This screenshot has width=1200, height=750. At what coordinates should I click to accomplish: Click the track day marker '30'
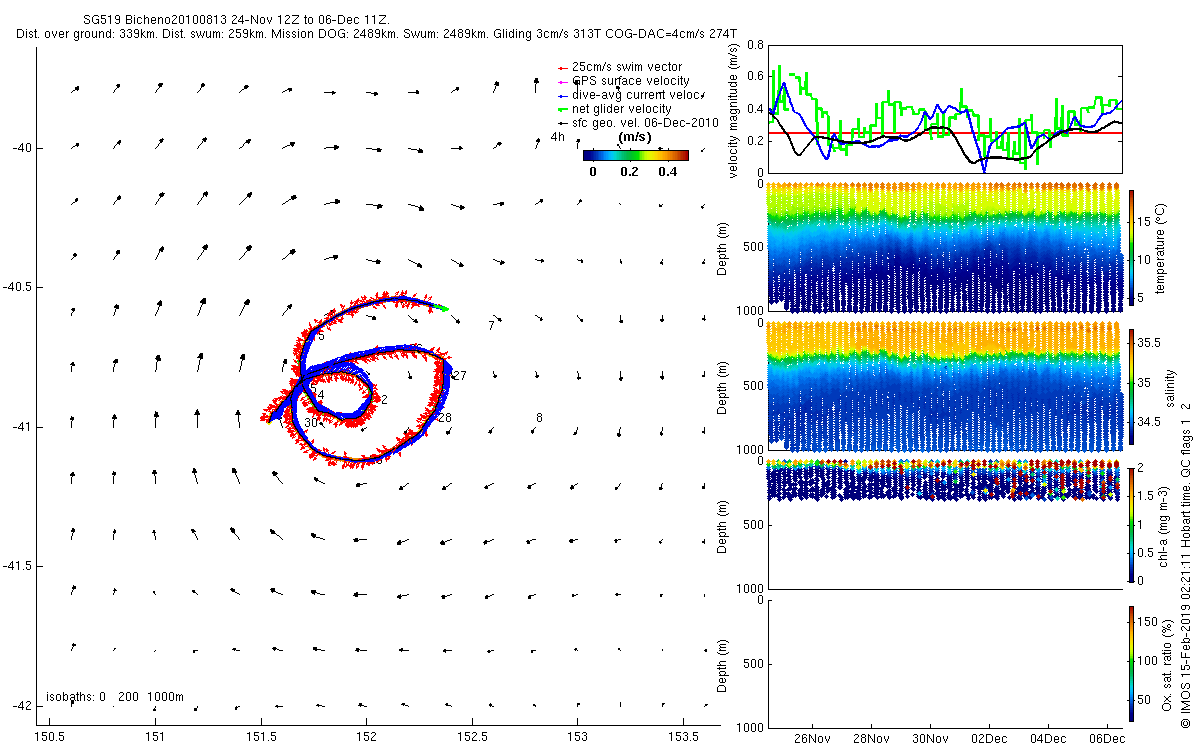pos(311,424)
